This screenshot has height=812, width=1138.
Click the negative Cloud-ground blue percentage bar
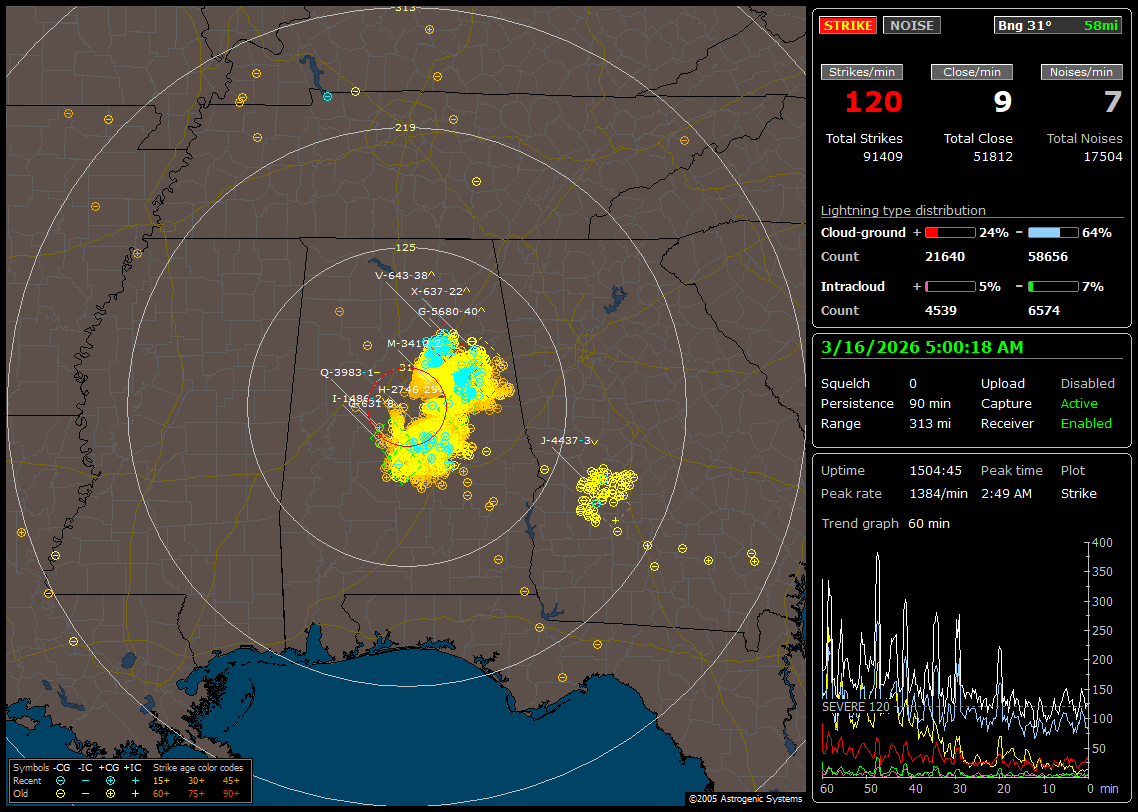pyautogui.click(x=1052, y=232)
